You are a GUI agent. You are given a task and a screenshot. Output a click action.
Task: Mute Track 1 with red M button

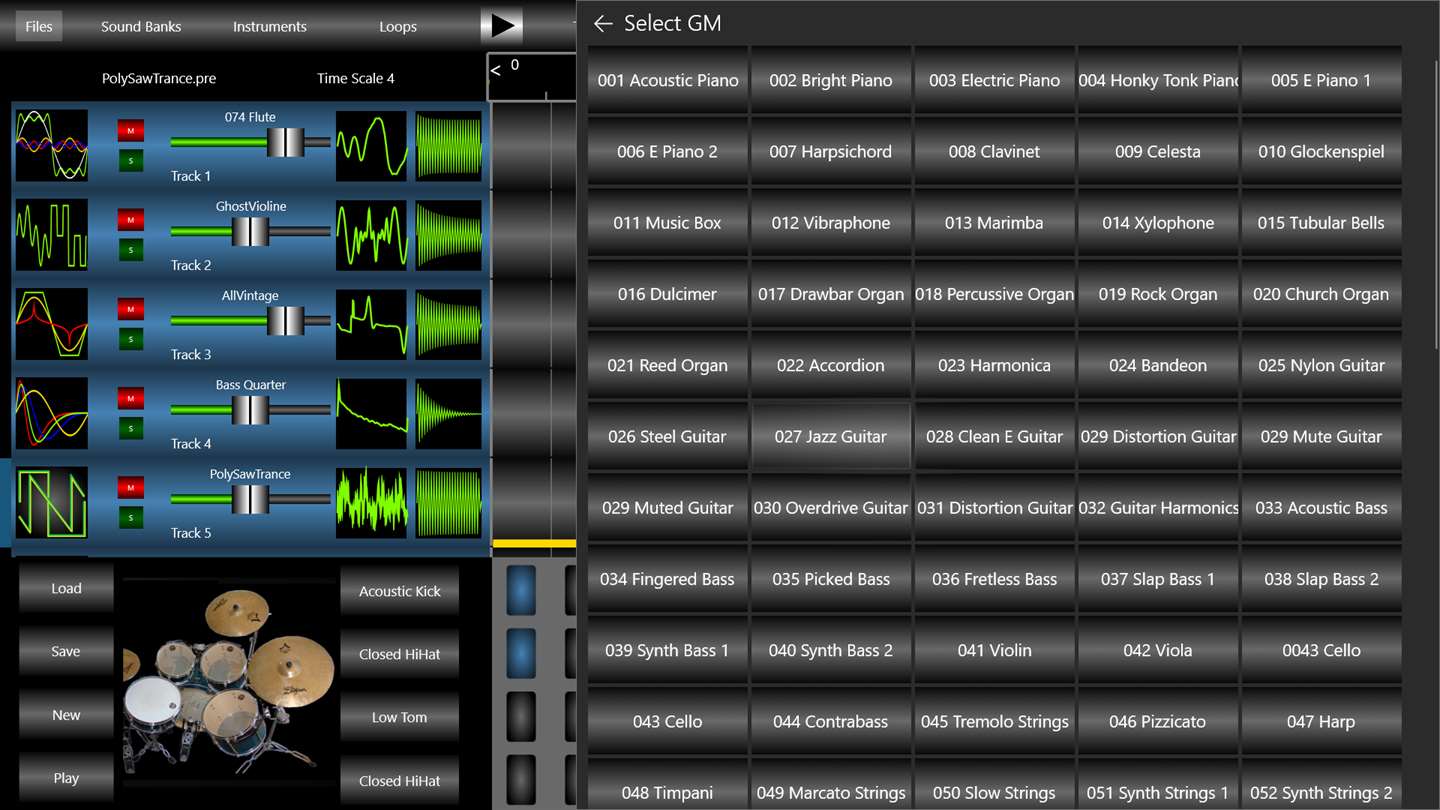pyautogui.click(x=131, y=130)
